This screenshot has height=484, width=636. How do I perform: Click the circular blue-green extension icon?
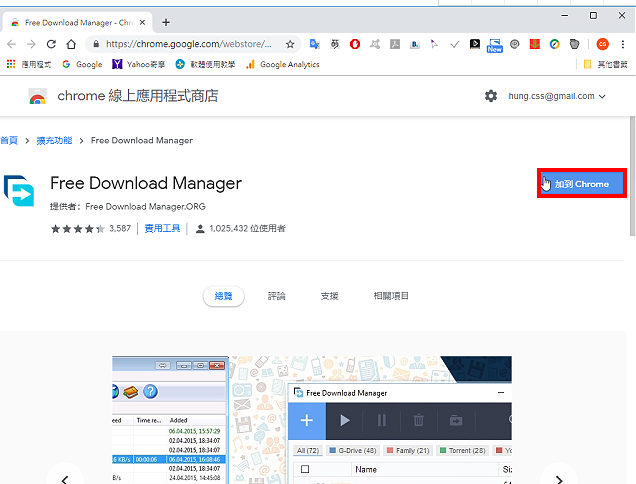(554, 44)
